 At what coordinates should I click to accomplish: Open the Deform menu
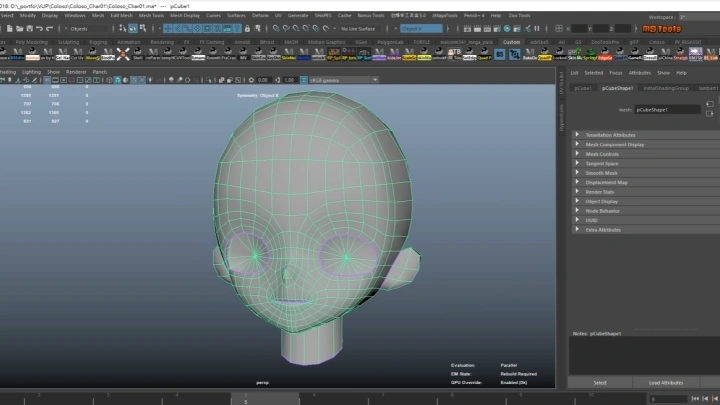pyautogui.click(x=260, y=15)
